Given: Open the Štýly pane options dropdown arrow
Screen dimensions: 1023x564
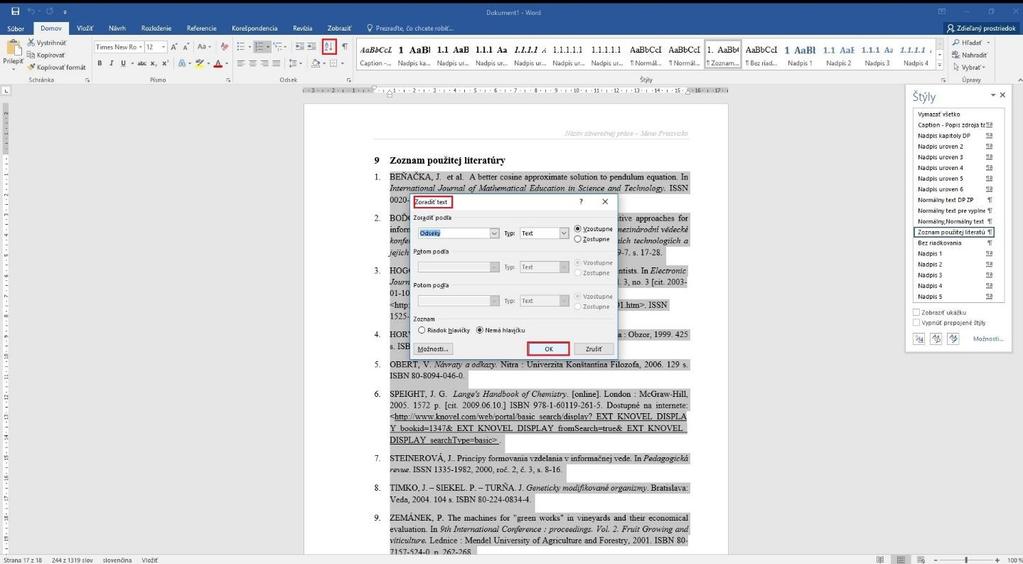Looking at the screenshot, I should pos(993,95).
